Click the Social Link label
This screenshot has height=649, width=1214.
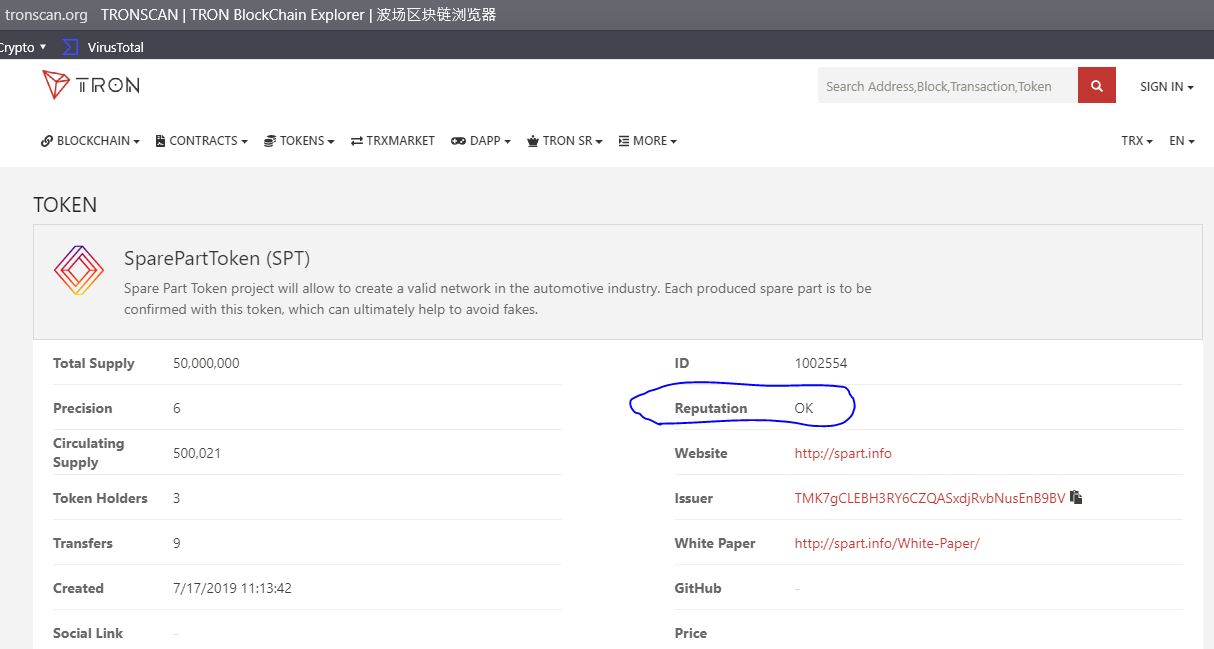click(88, 633)
